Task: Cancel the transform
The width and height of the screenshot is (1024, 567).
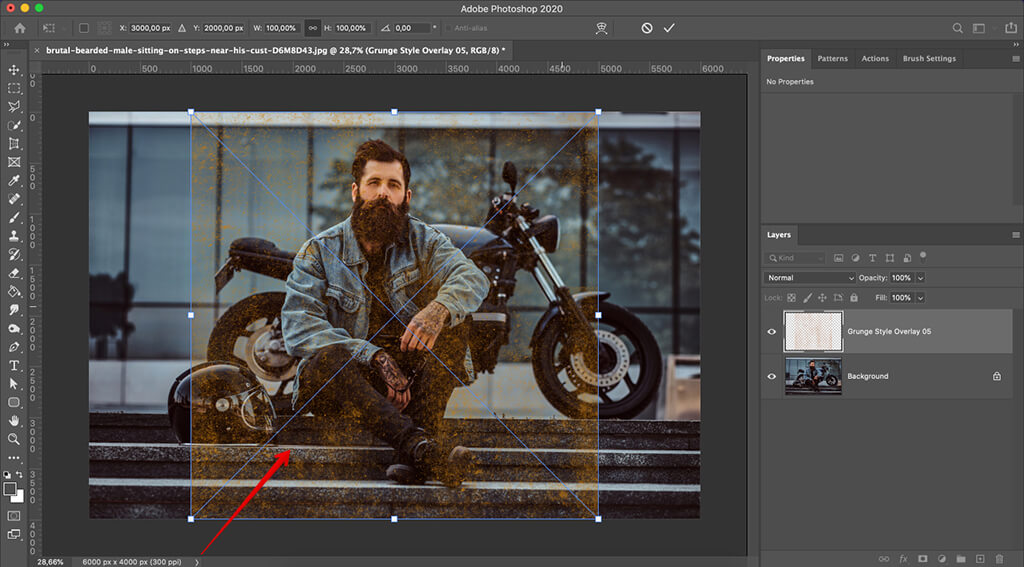Action: (x=647, y=28)
